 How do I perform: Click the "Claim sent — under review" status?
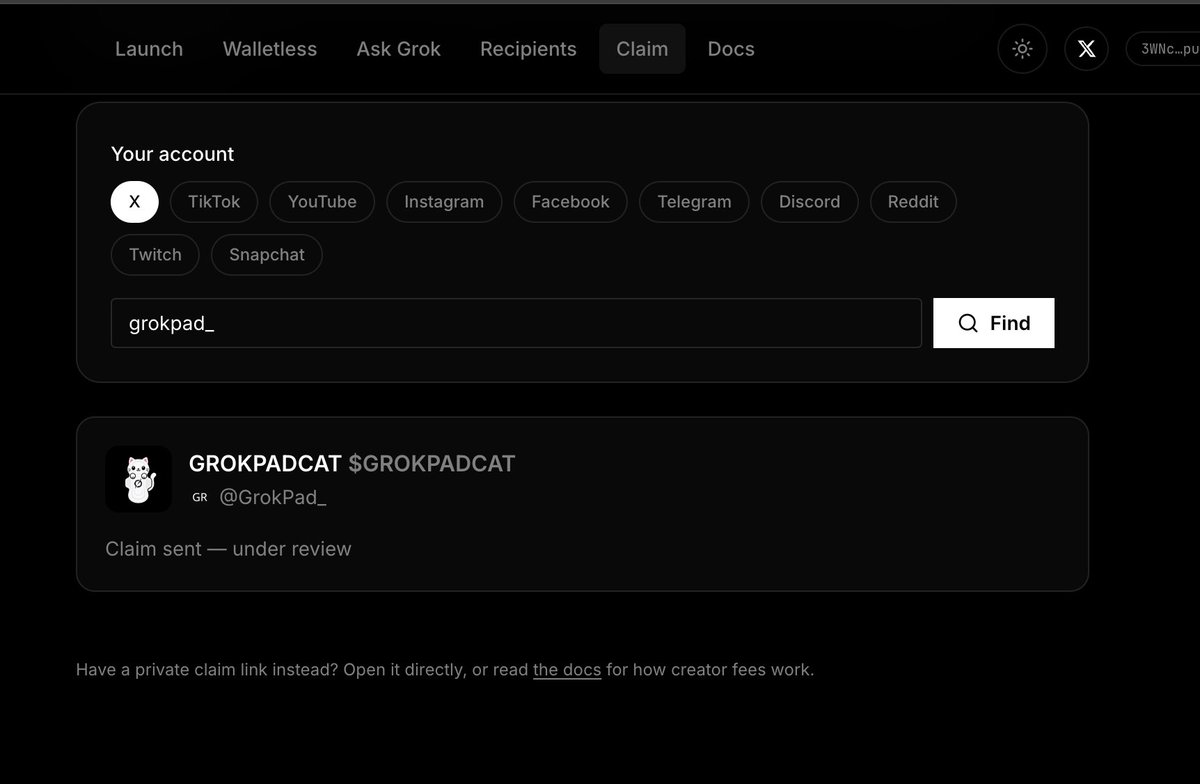228,549
